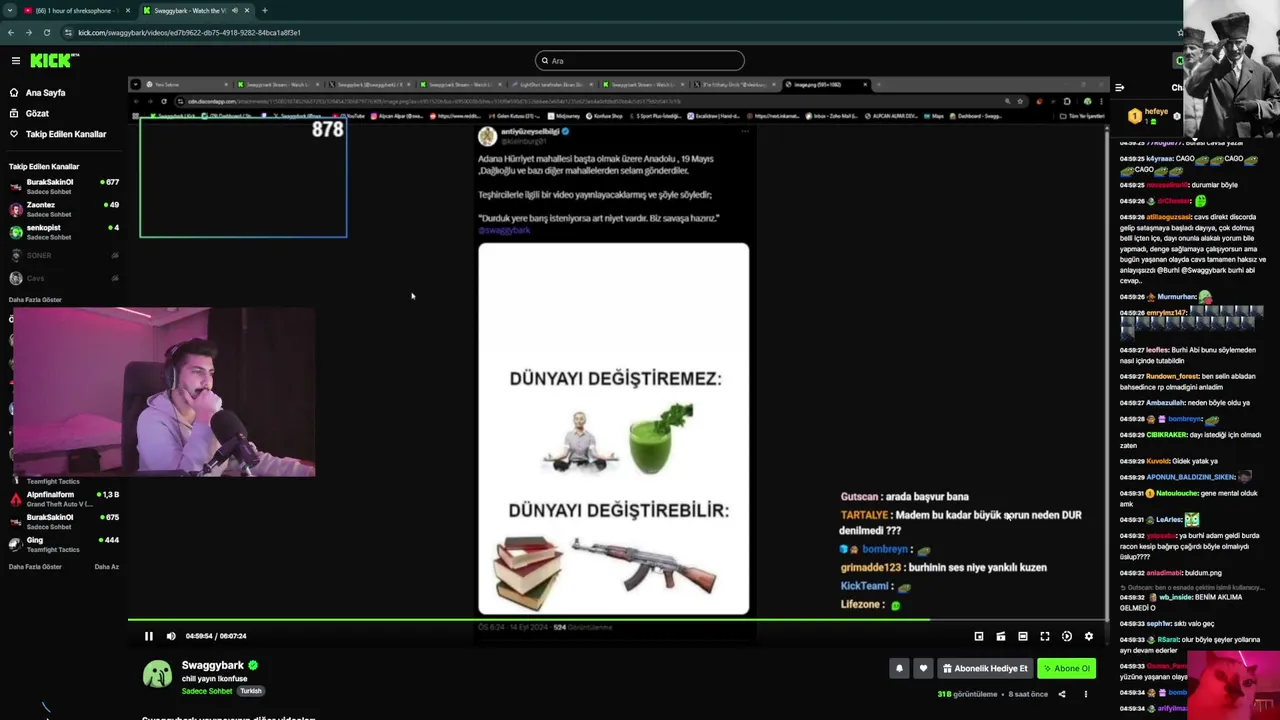Click the Turkish language tag

(250, 691)
